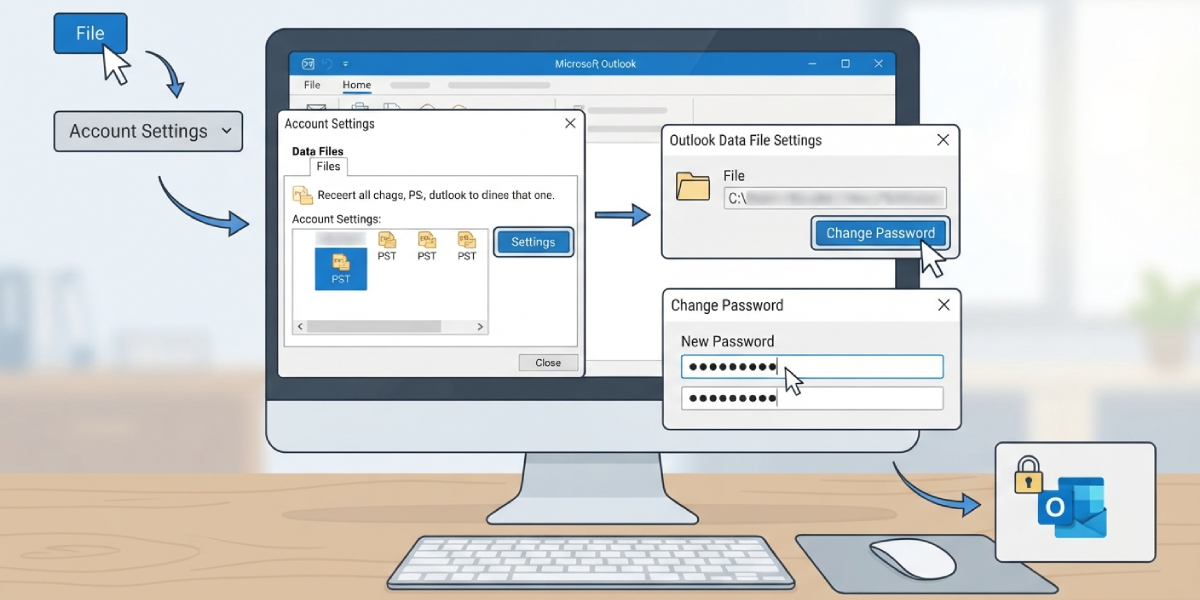Select the Files tab in Account Settings
Image resolution: width=1200 pixels, height=600 pixels.
[328, 167]
